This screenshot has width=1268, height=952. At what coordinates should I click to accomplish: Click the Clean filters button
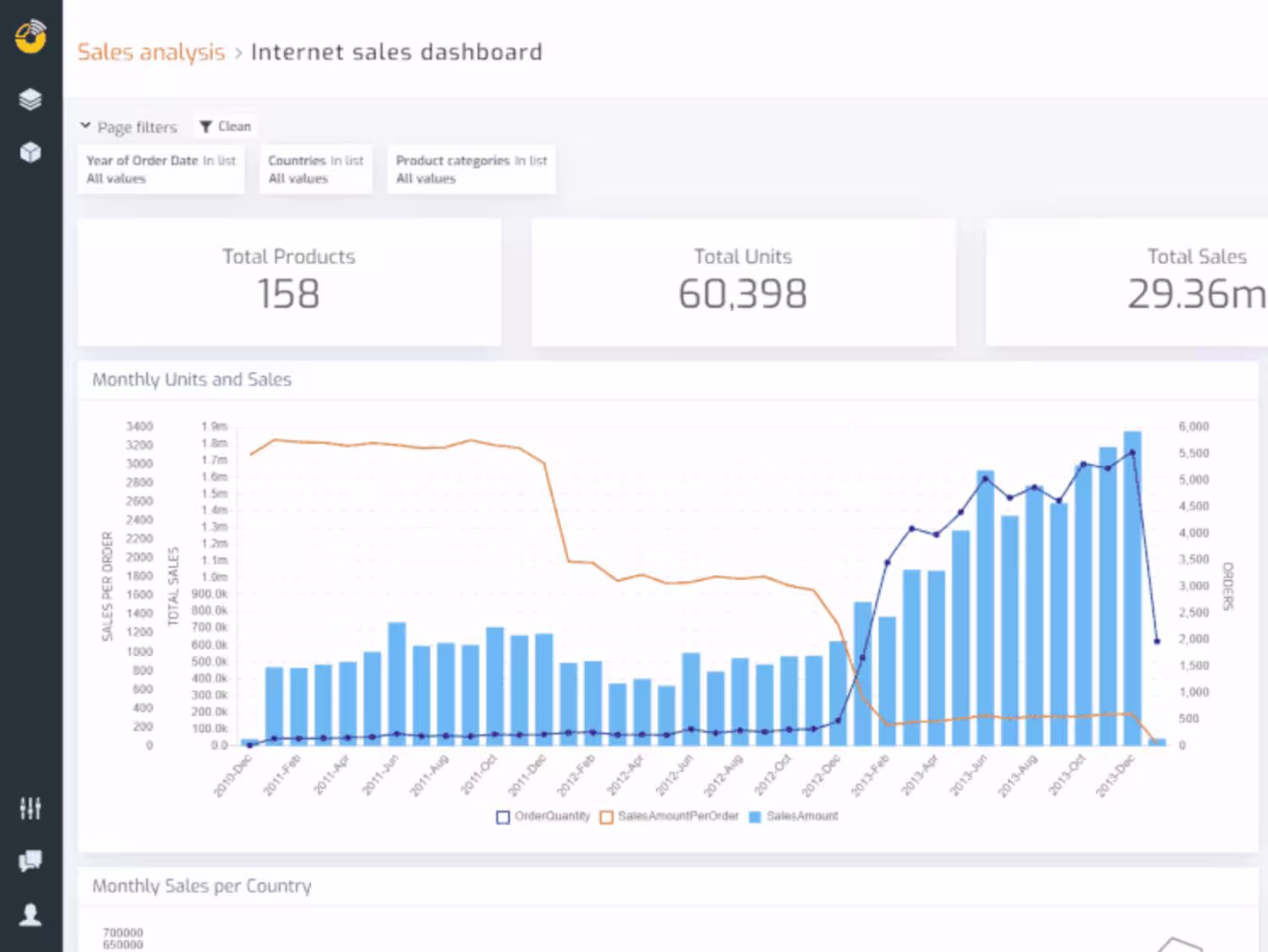[x=225, y=127]
